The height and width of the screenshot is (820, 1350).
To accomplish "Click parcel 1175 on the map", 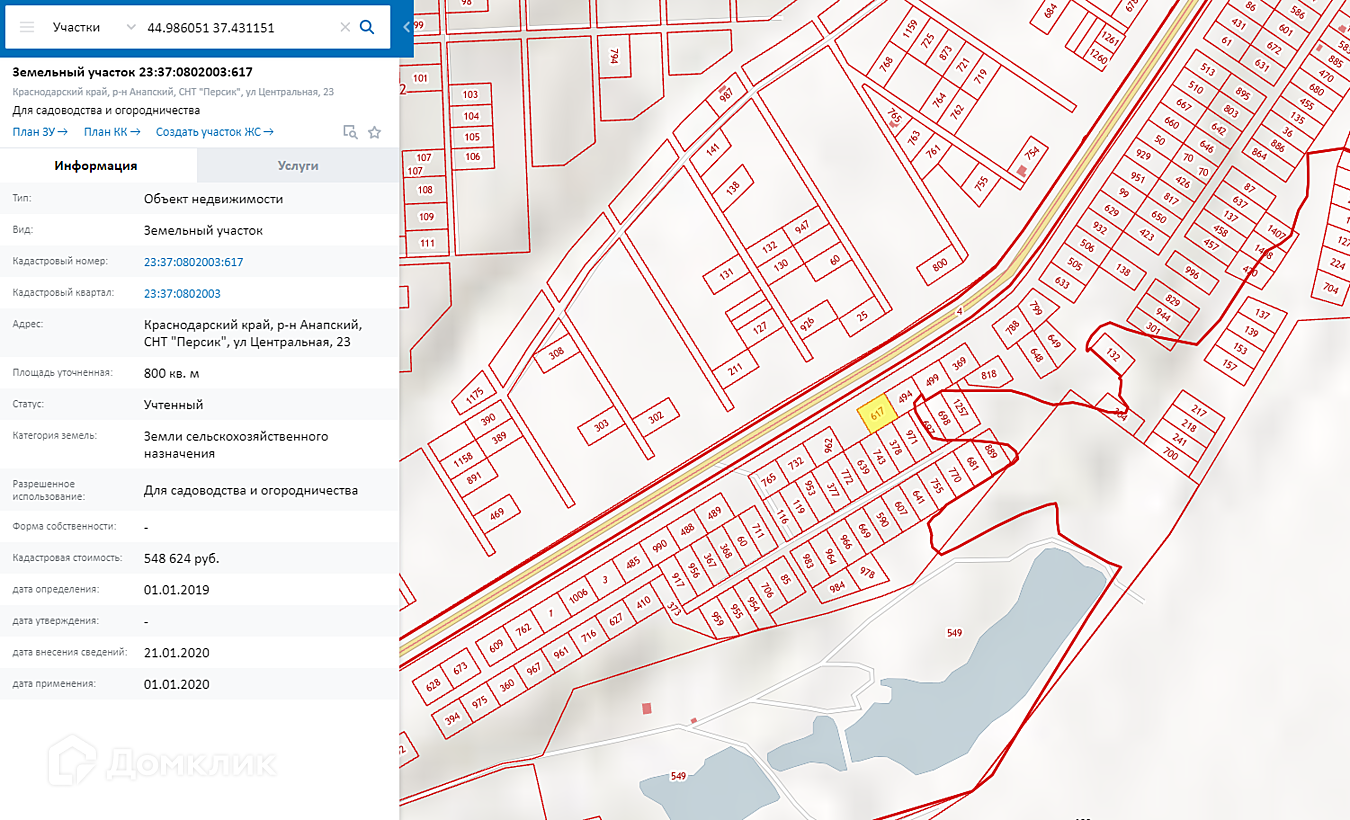I will 475,393.
